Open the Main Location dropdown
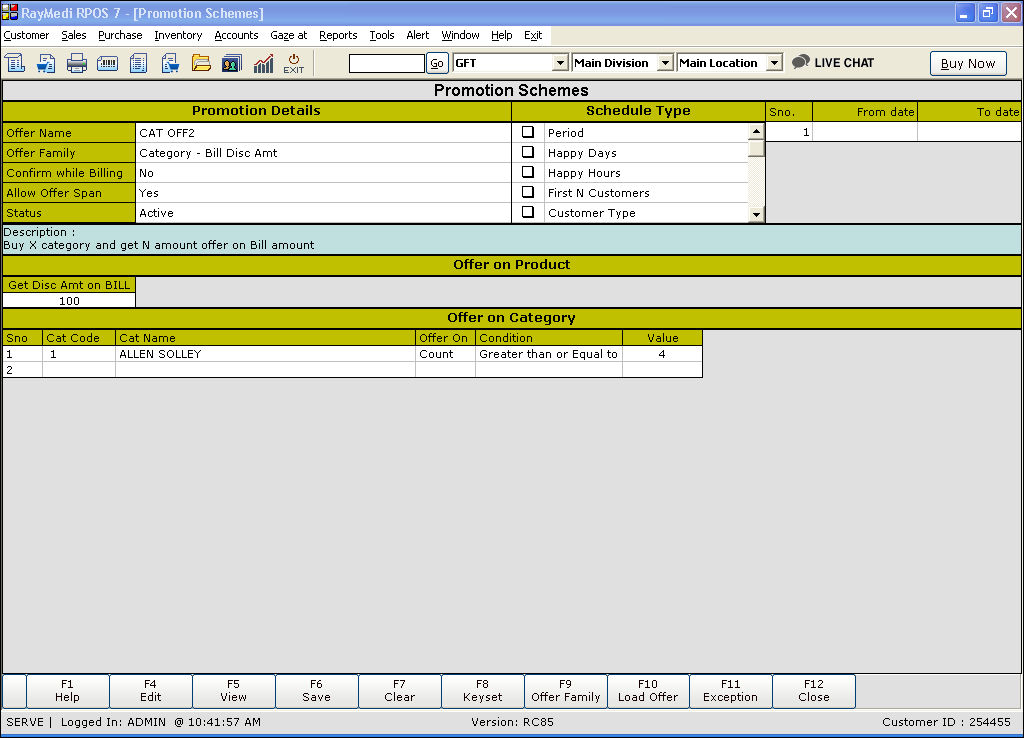The image size is (1024, 738). (773, 63)
